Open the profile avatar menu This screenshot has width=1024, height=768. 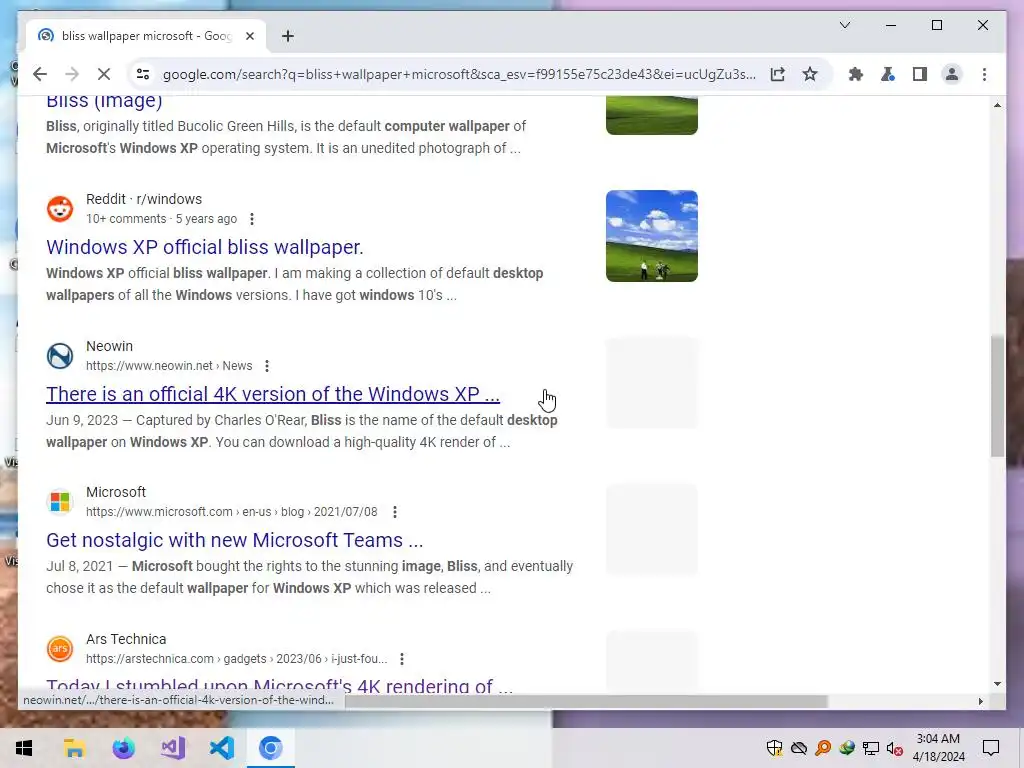952,74
